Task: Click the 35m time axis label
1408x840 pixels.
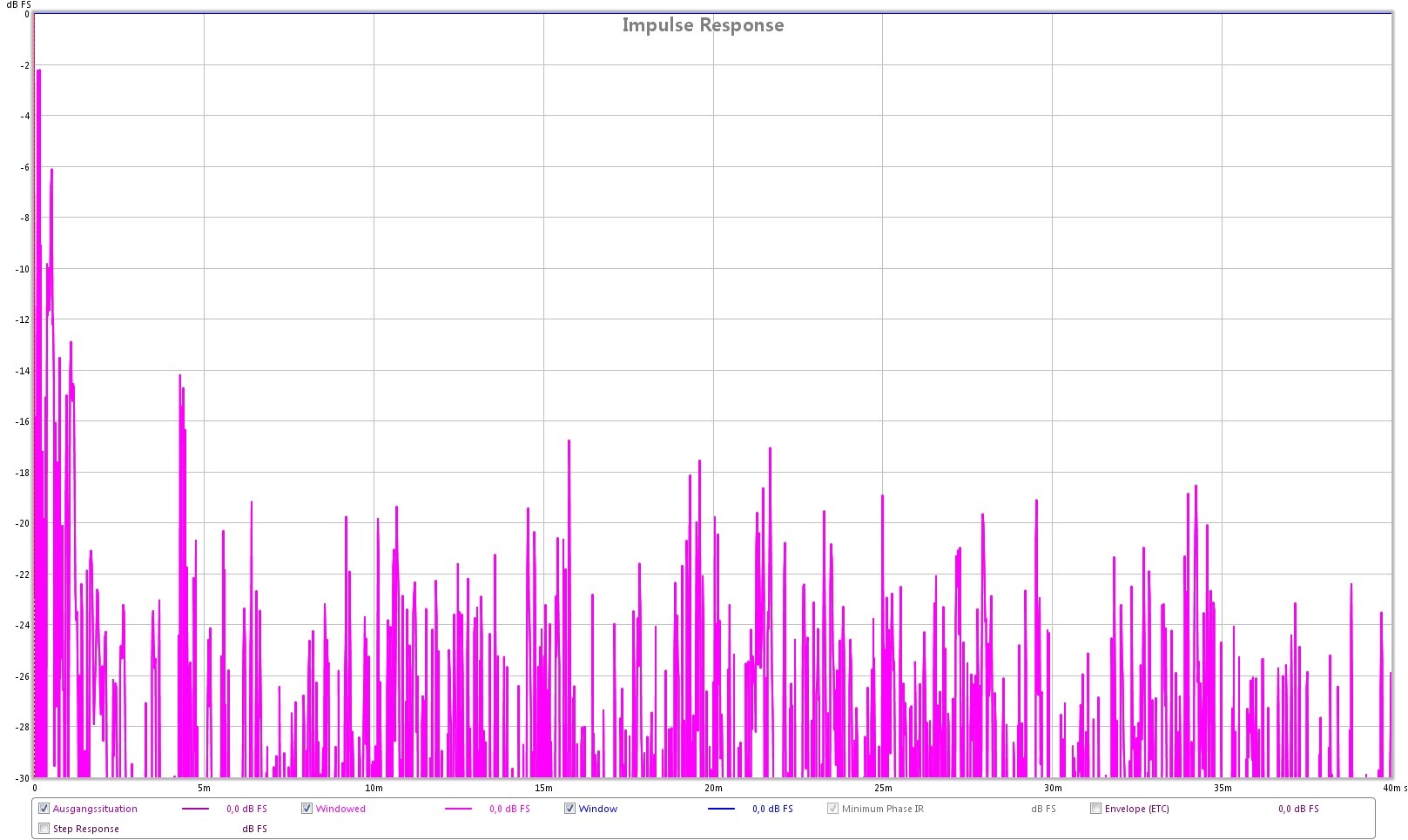Action: pyautogui.click(x=1223, y=788)
